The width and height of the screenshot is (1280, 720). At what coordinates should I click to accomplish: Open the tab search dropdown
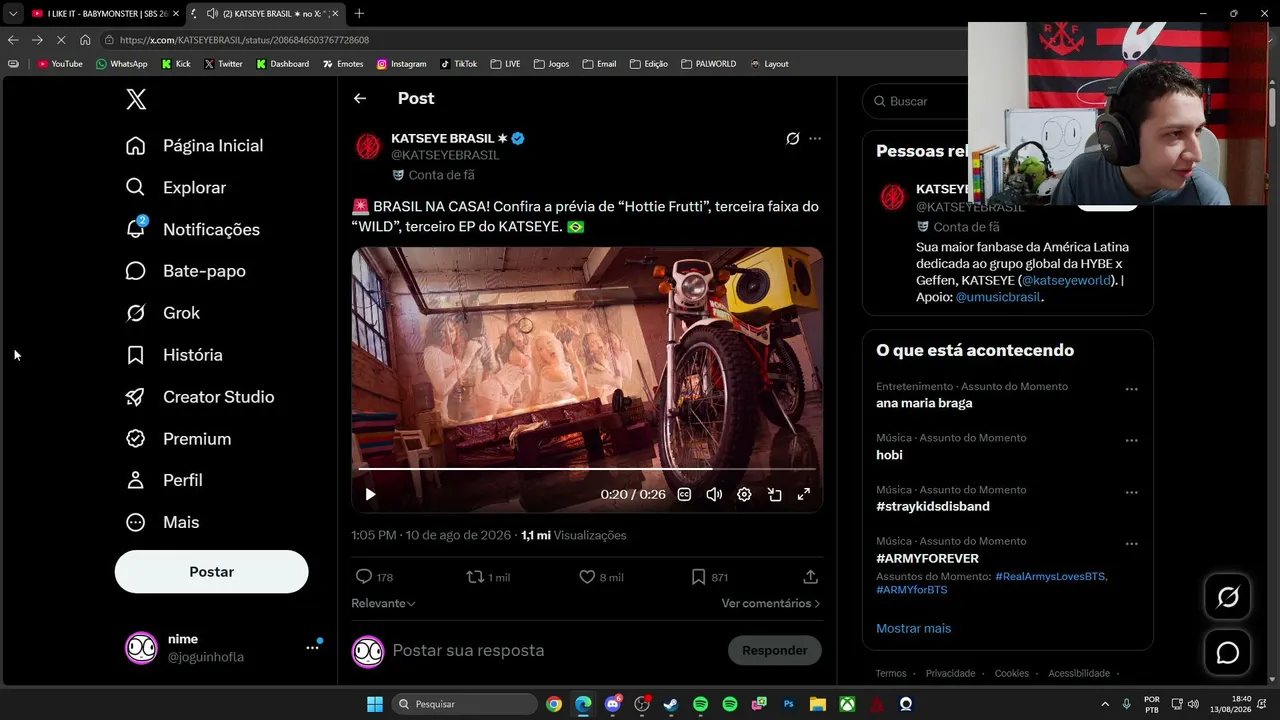tap(12, 14)
